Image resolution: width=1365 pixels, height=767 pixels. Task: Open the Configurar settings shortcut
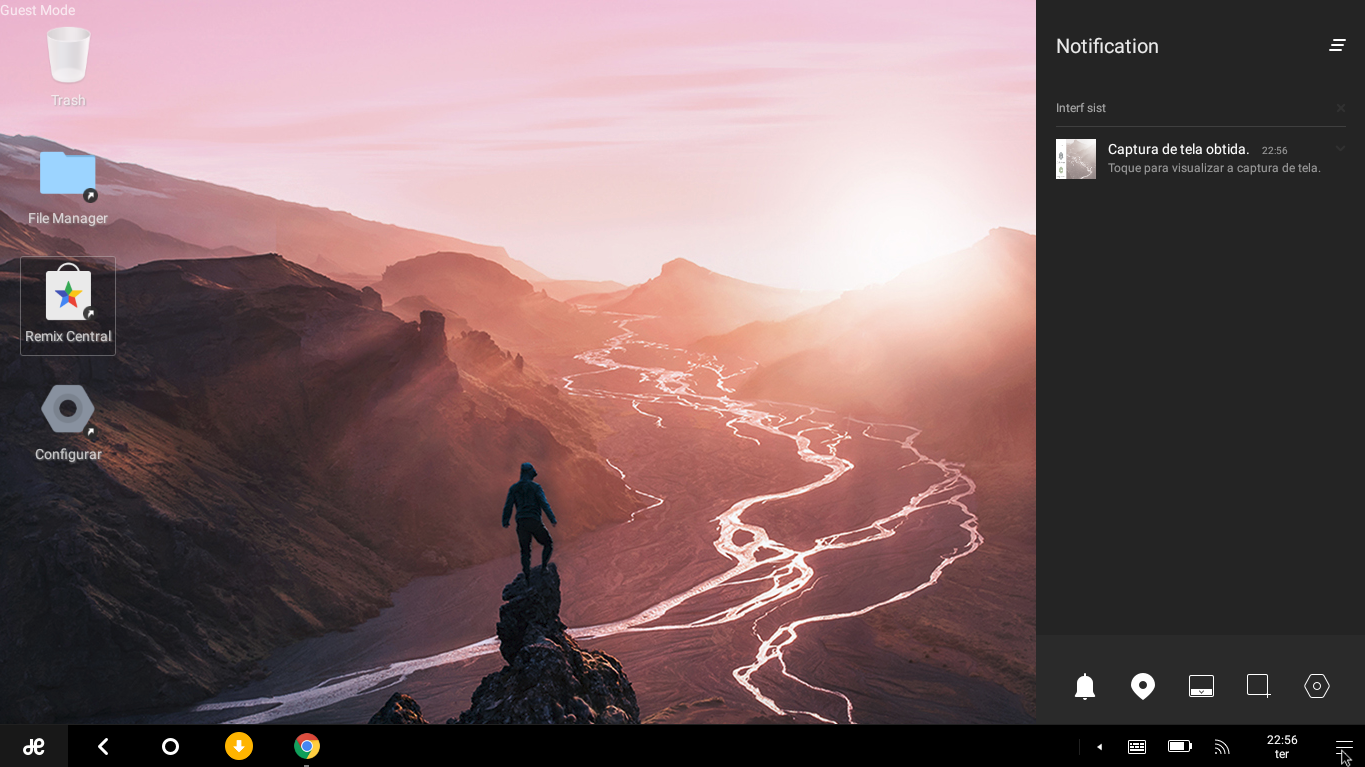tap(68, 424)
